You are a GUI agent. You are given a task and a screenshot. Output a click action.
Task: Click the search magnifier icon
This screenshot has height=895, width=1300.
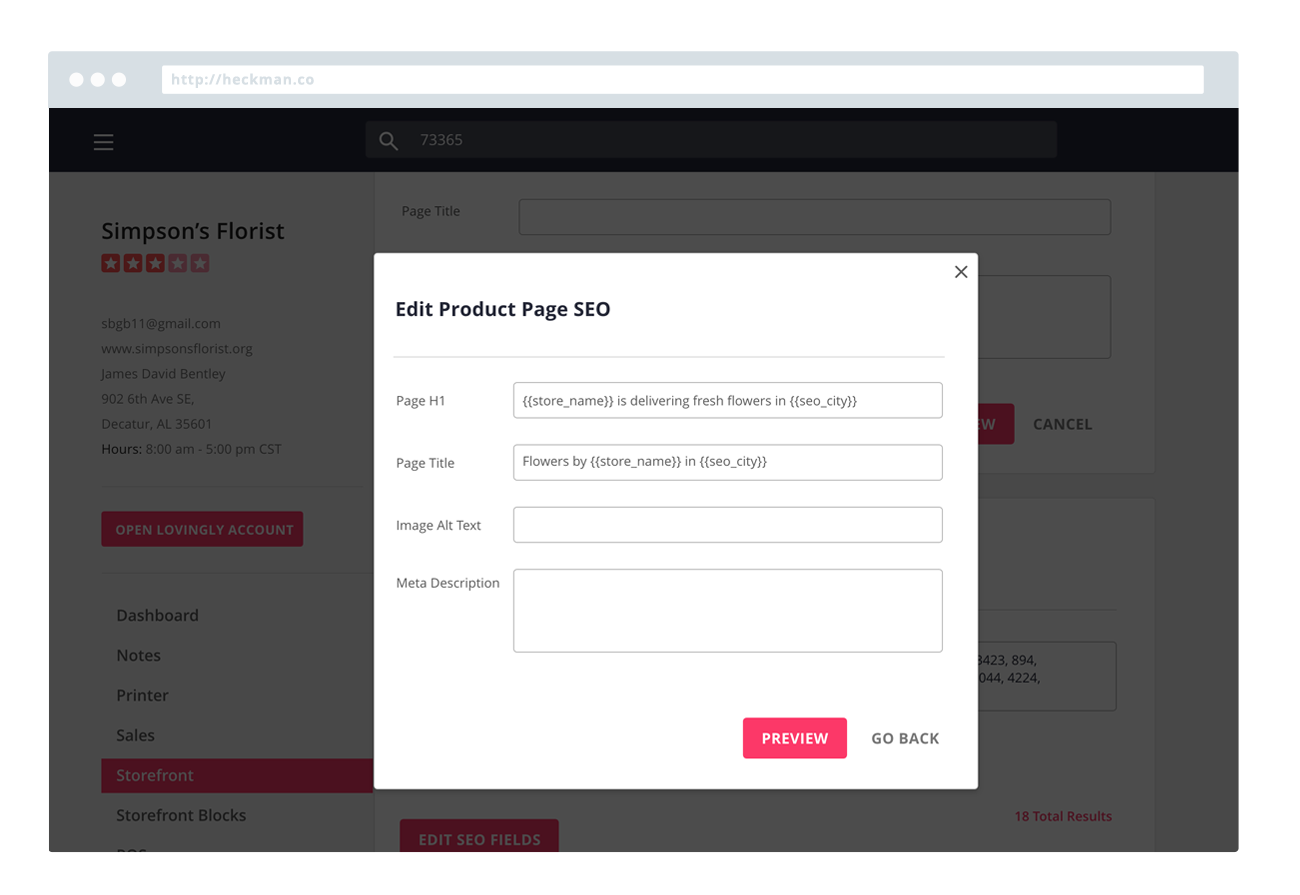pyautogui.click(x=389, y=141)
